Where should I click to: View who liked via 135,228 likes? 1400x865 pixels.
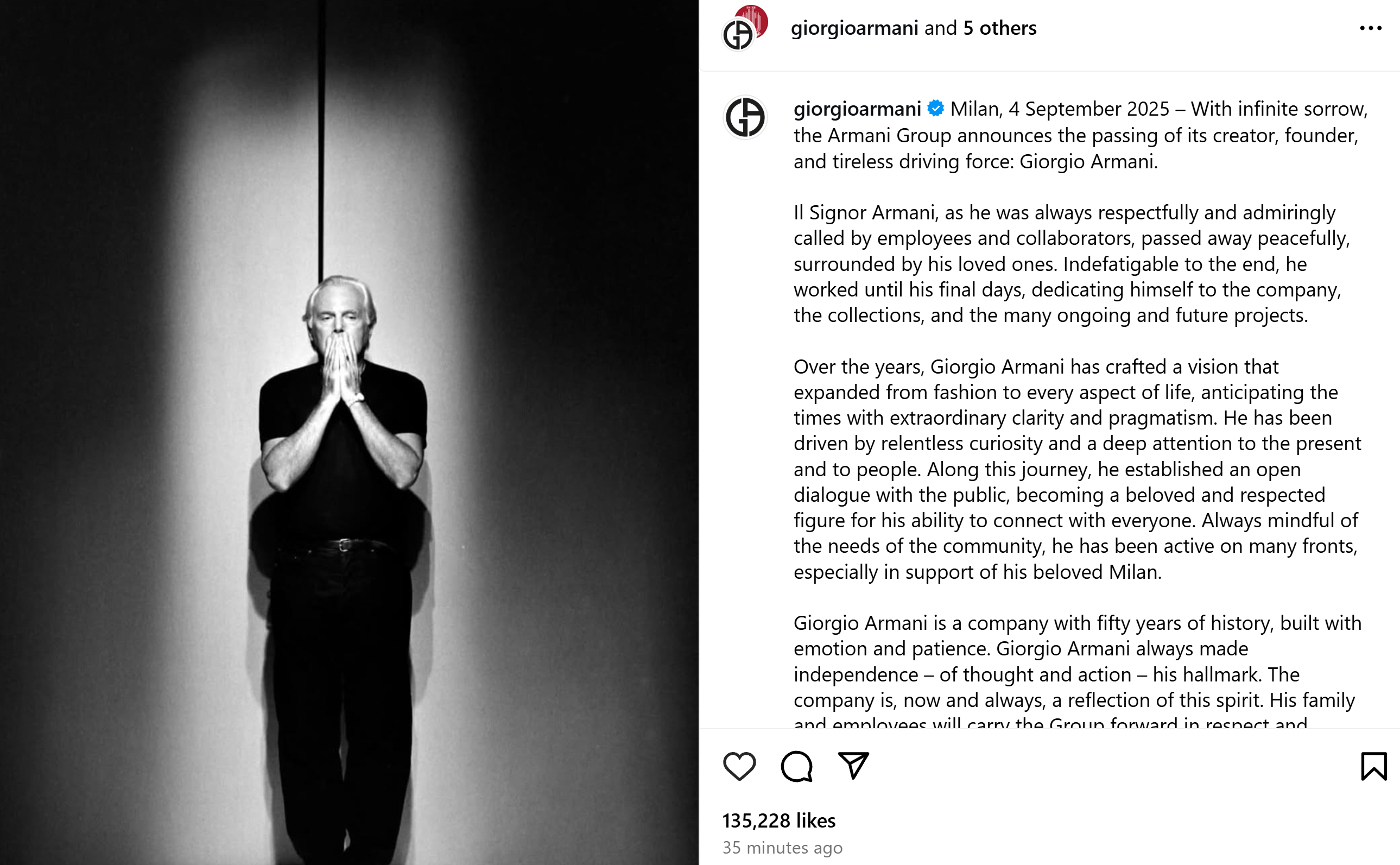click(778, 821)
